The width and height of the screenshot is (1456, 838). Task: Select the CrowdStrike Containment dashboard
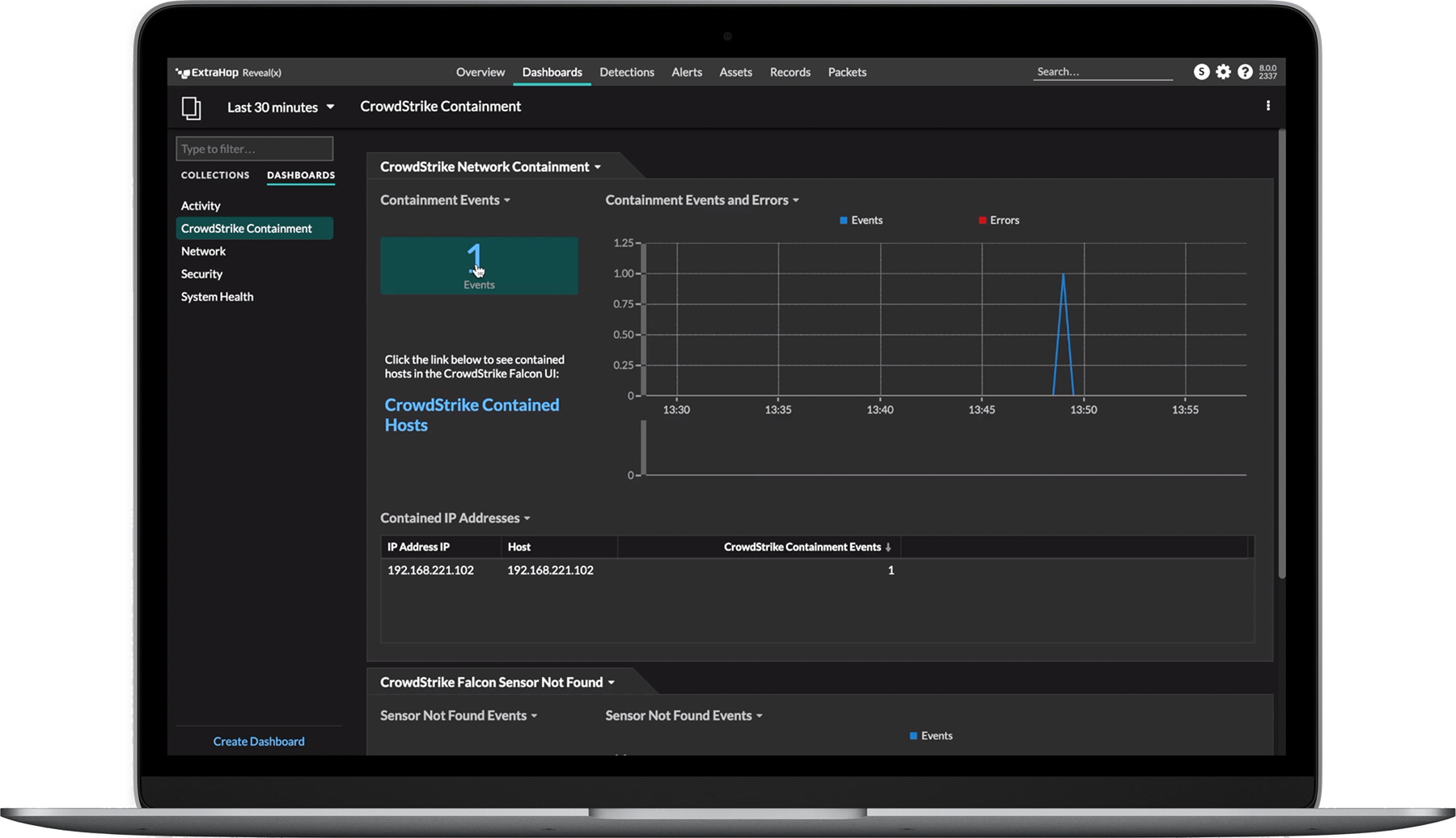[254, 228]
